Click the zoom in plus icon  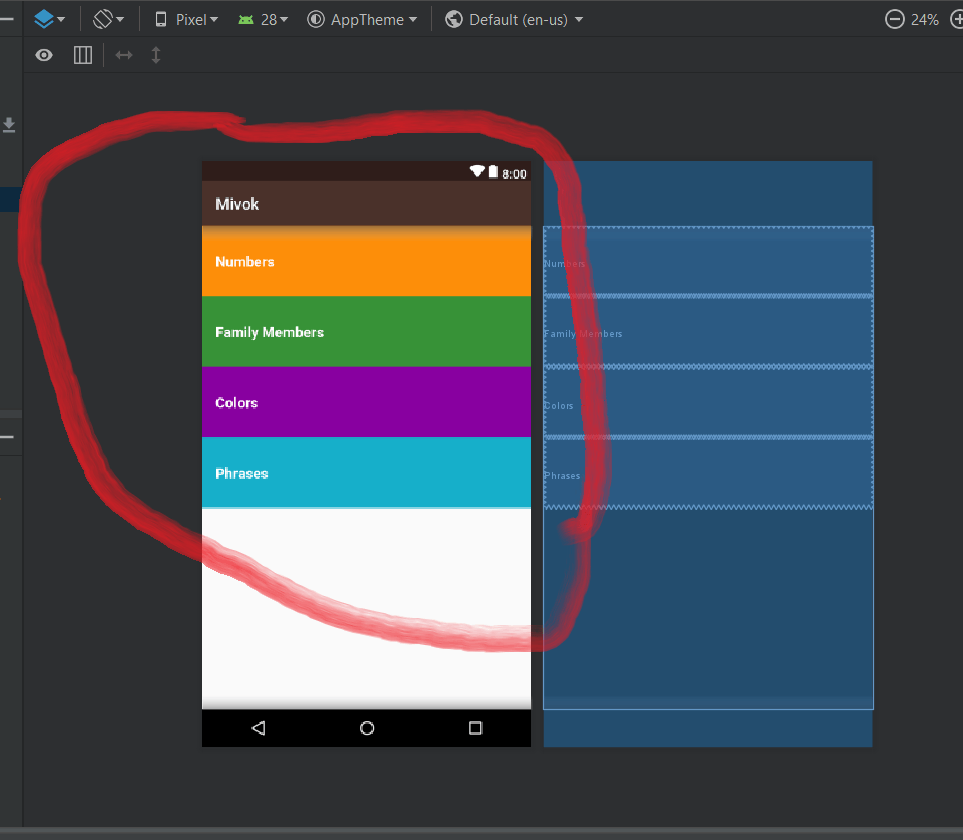tap(958, 19)
